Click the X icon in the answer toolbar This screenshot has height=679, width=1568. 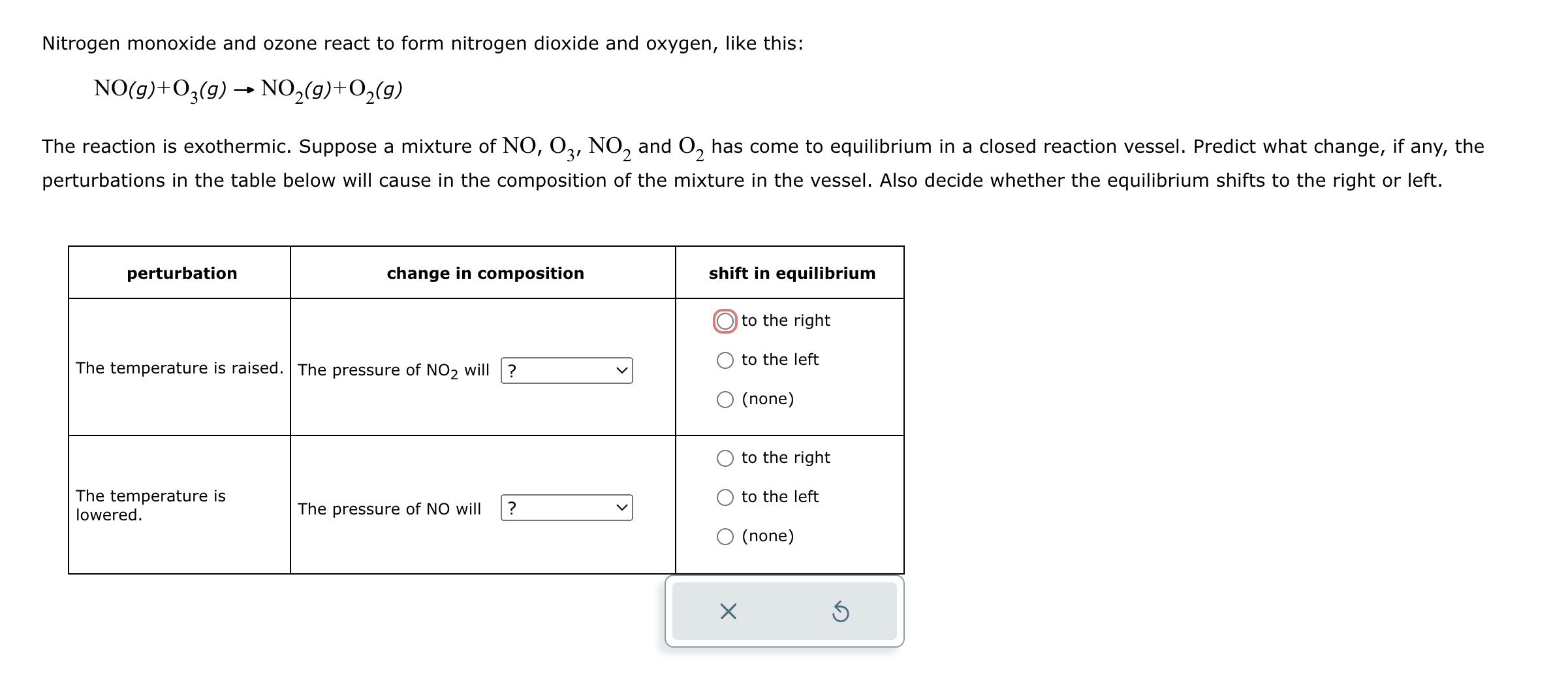pos(728,612)
